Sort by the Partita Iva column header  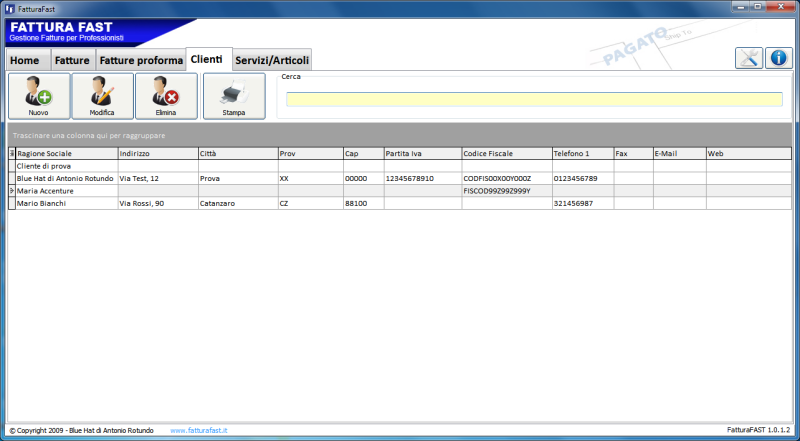[x=421, y=154]
